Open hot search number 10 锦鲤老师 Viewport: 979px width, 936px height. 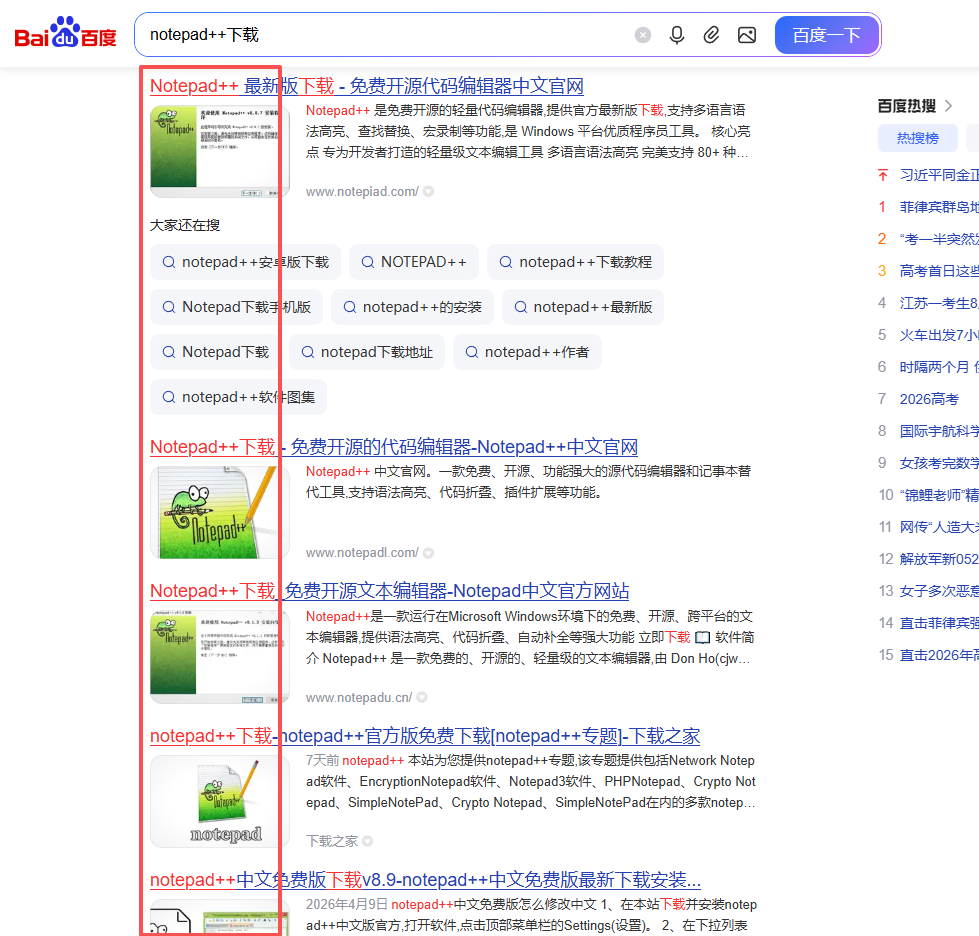point(939,495)
